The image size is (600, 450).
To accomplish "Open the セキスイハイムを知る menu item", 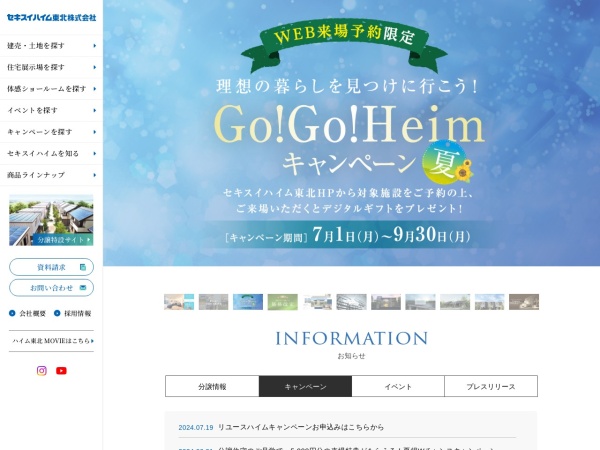I will click(51, 153).
